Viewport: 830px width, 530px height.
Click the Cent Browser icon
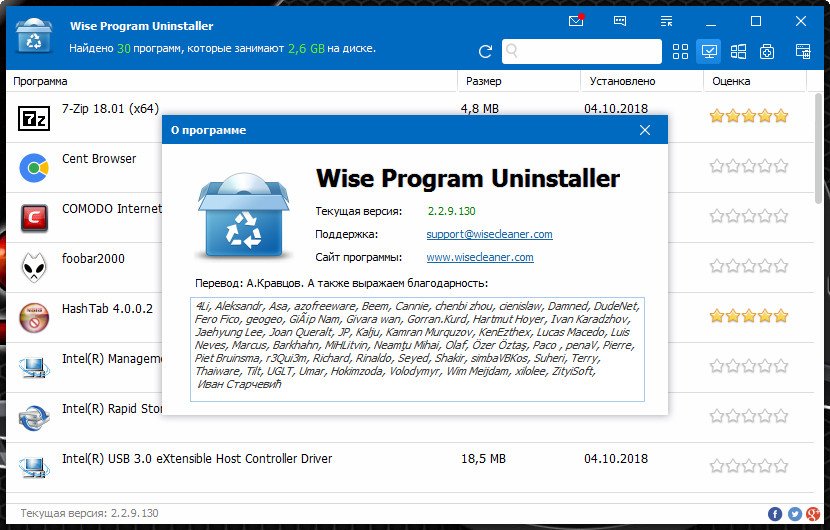point(34,168)
